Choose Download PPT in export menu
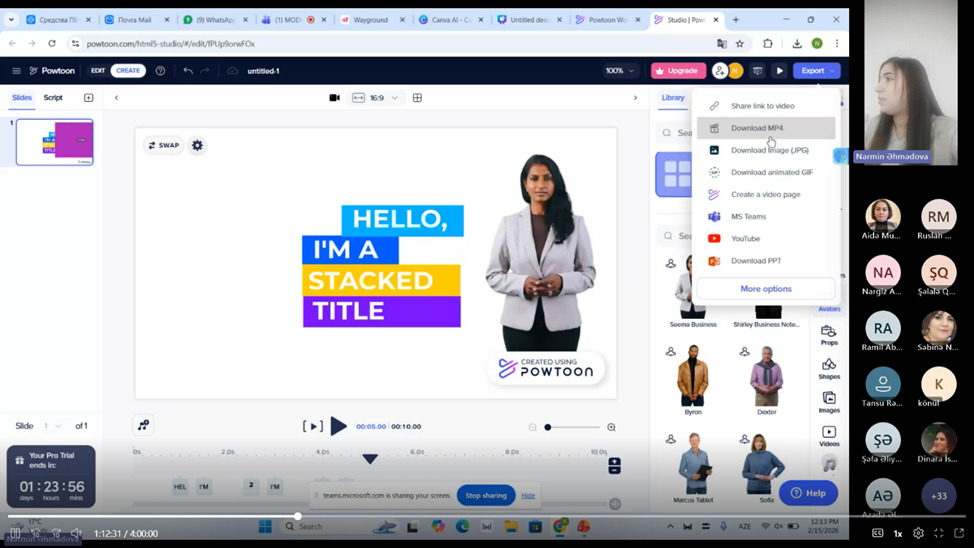 [x=755, y=261]
